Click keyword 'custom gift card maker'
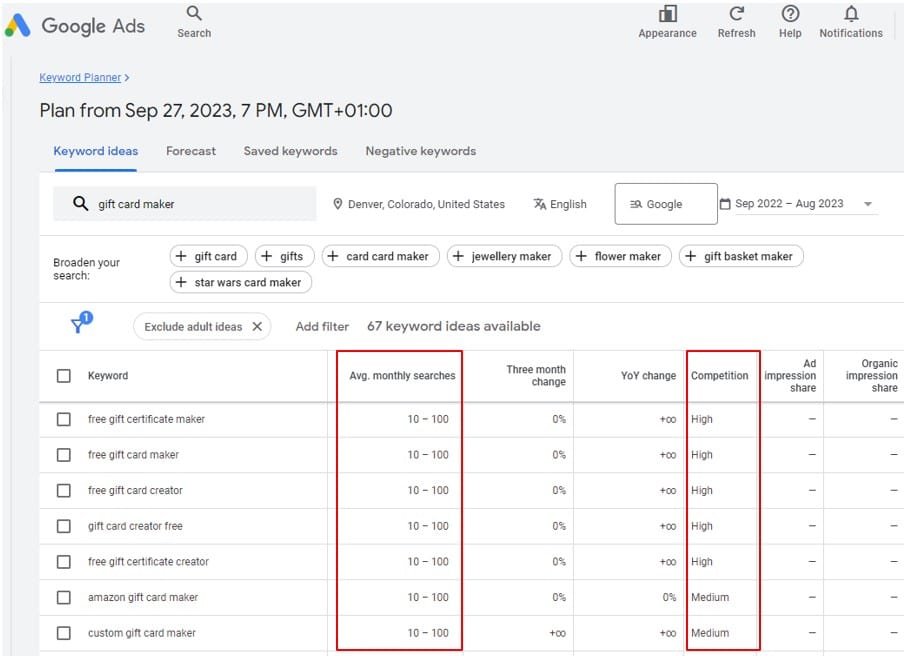 point(142,633)
